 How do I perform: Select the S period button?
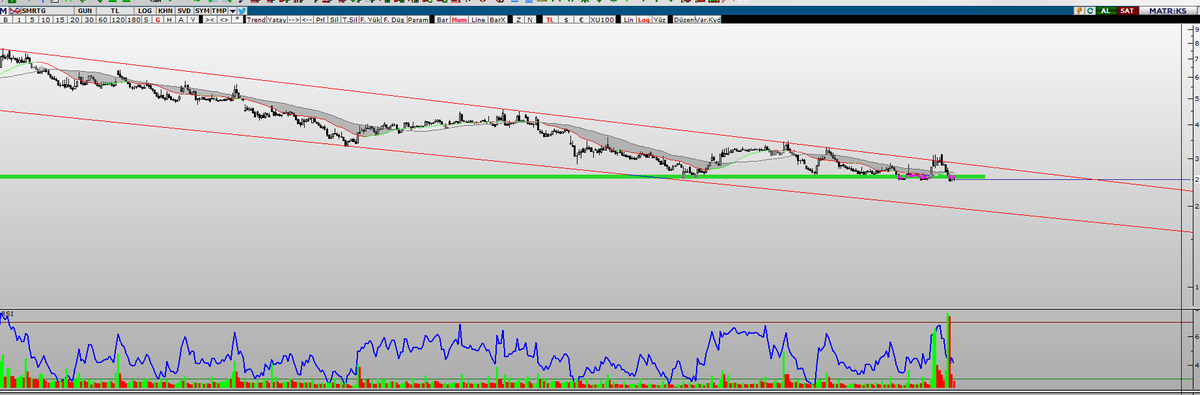pos(146,20)
